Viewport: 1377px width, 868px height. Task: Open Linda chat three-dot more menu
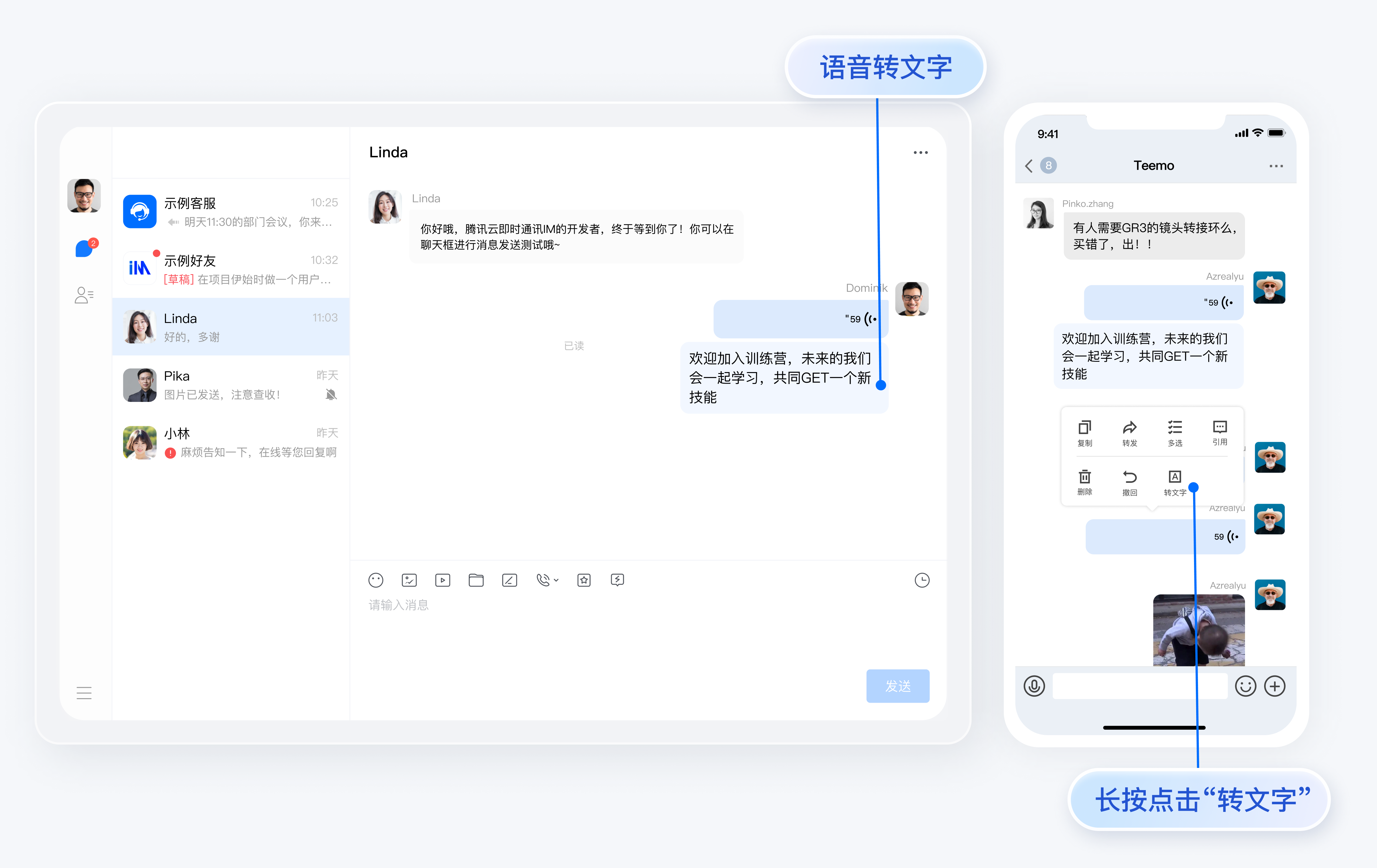(921, 153)
